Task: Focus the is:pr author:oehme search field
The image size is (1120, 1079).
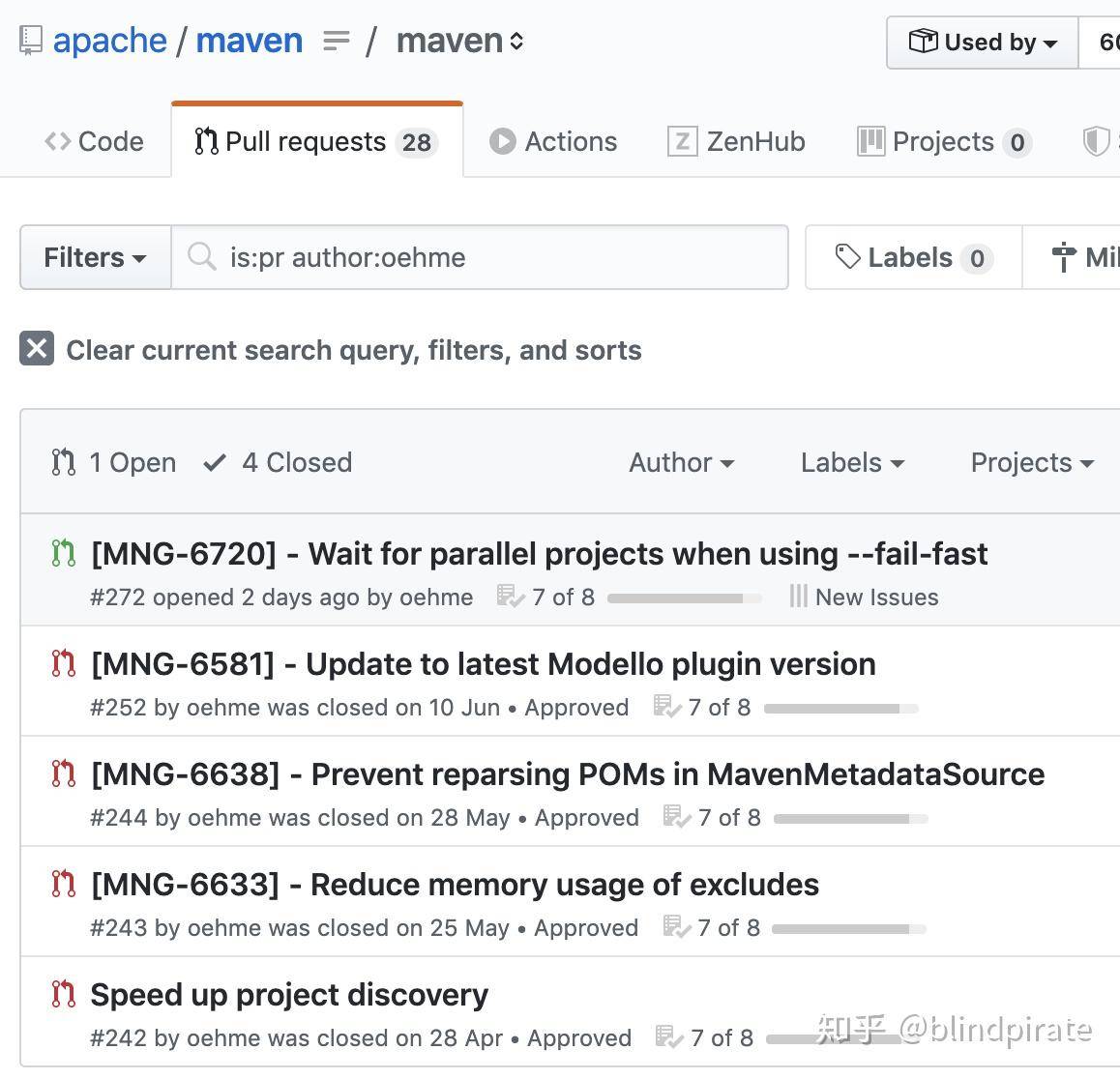Action: [x=480, y=258]
